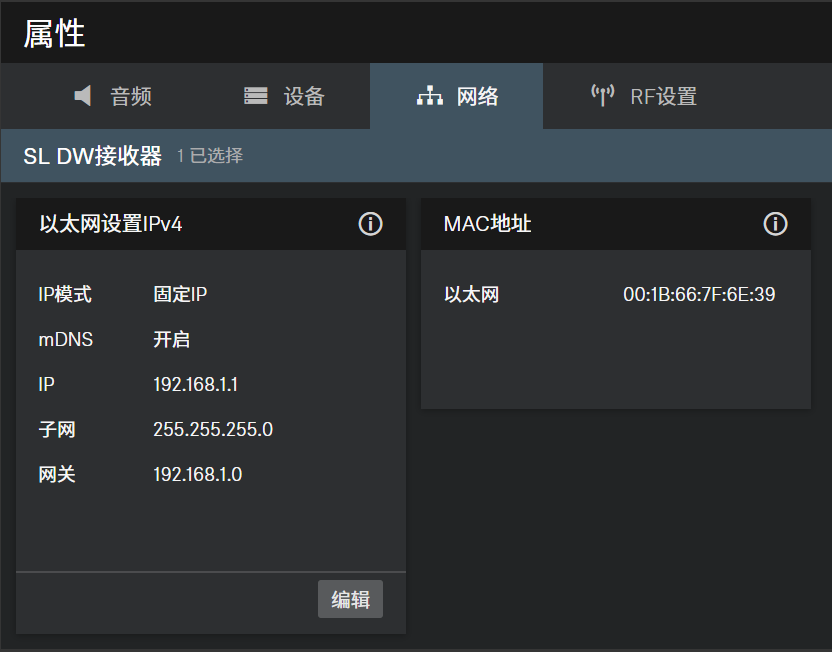832x652 pixels.
Task: Click the 1 已选择 selection count
Action: [210, 156]
